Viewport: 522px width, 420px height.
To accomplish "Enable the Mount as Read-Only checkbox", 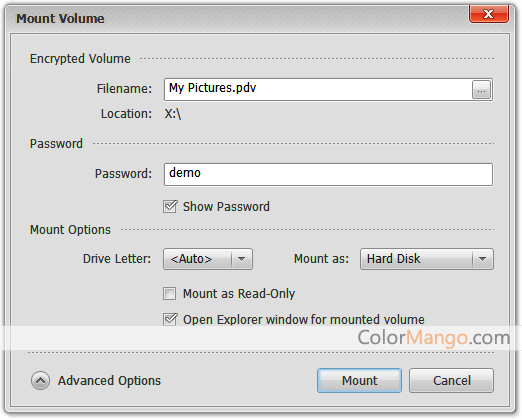I will (170, 294).
